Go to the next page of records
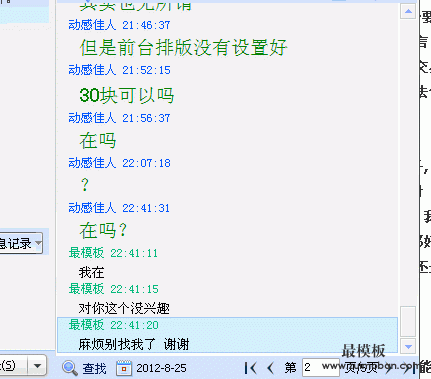The height and width of the screenshot is (379, 431). coord(388,368)
